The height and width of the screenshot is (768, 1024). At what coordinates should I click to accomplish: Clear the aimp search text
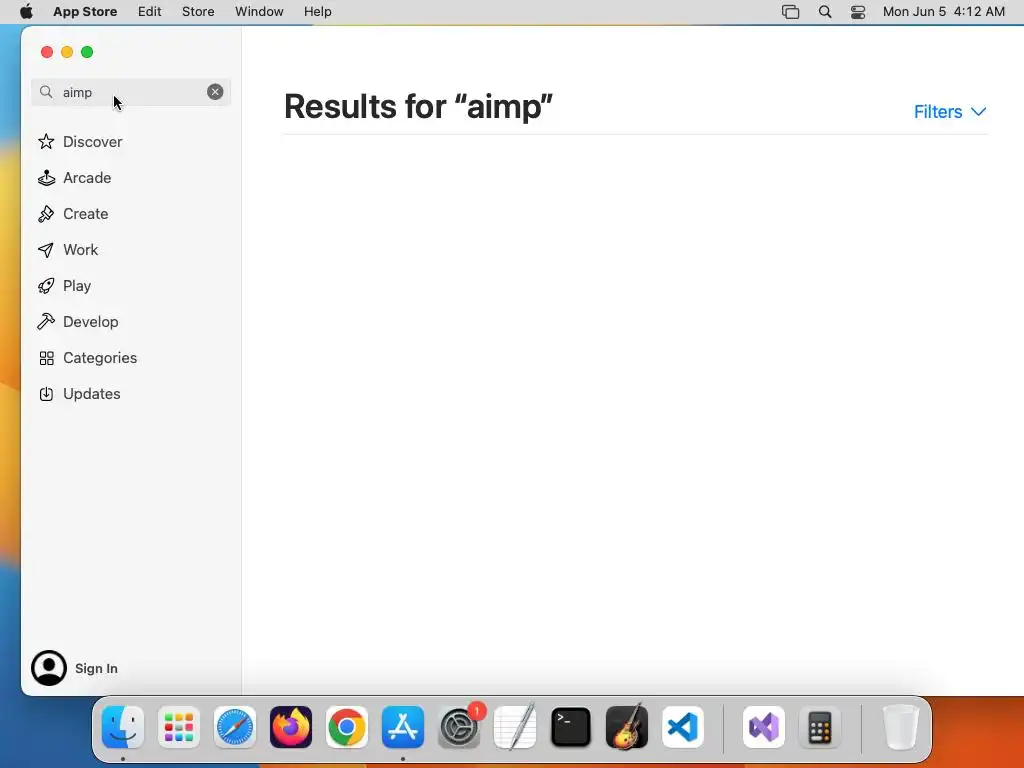[215, 92]
